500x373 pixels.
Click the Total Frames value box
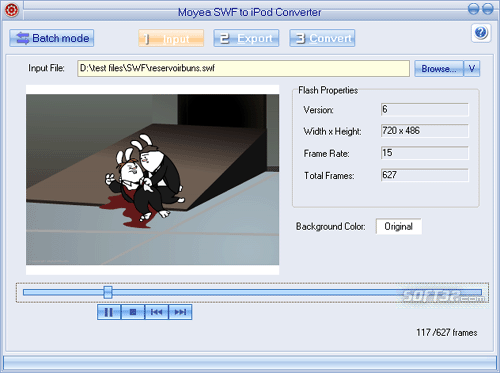point(425,175)
